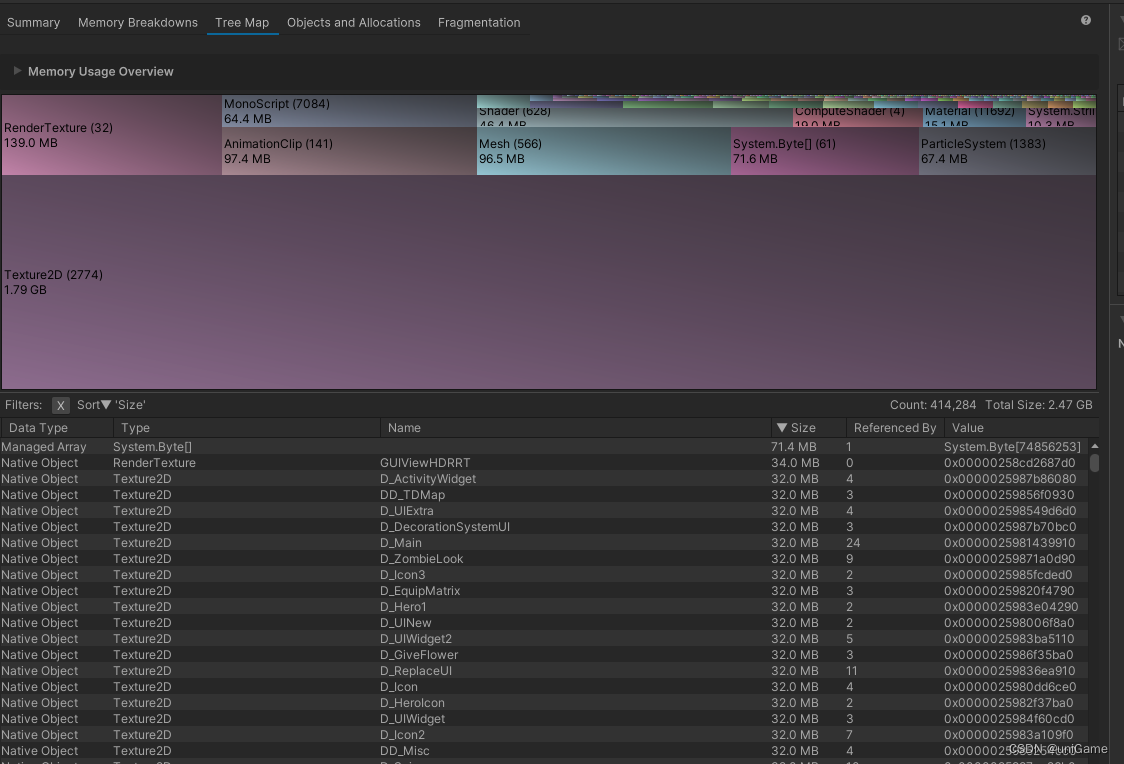
Task: Click the scrollbar up arrow in table
Action: coord(1094,446)
